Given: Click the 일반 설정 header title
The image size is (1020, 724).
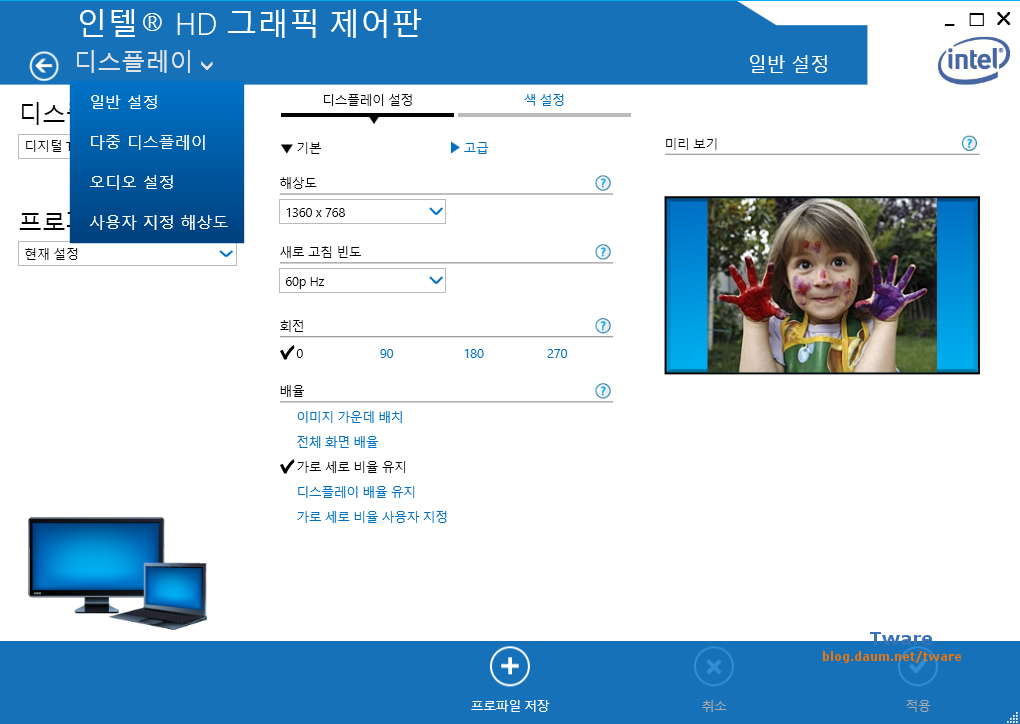Looking at the screenshot, I should 788,64.
